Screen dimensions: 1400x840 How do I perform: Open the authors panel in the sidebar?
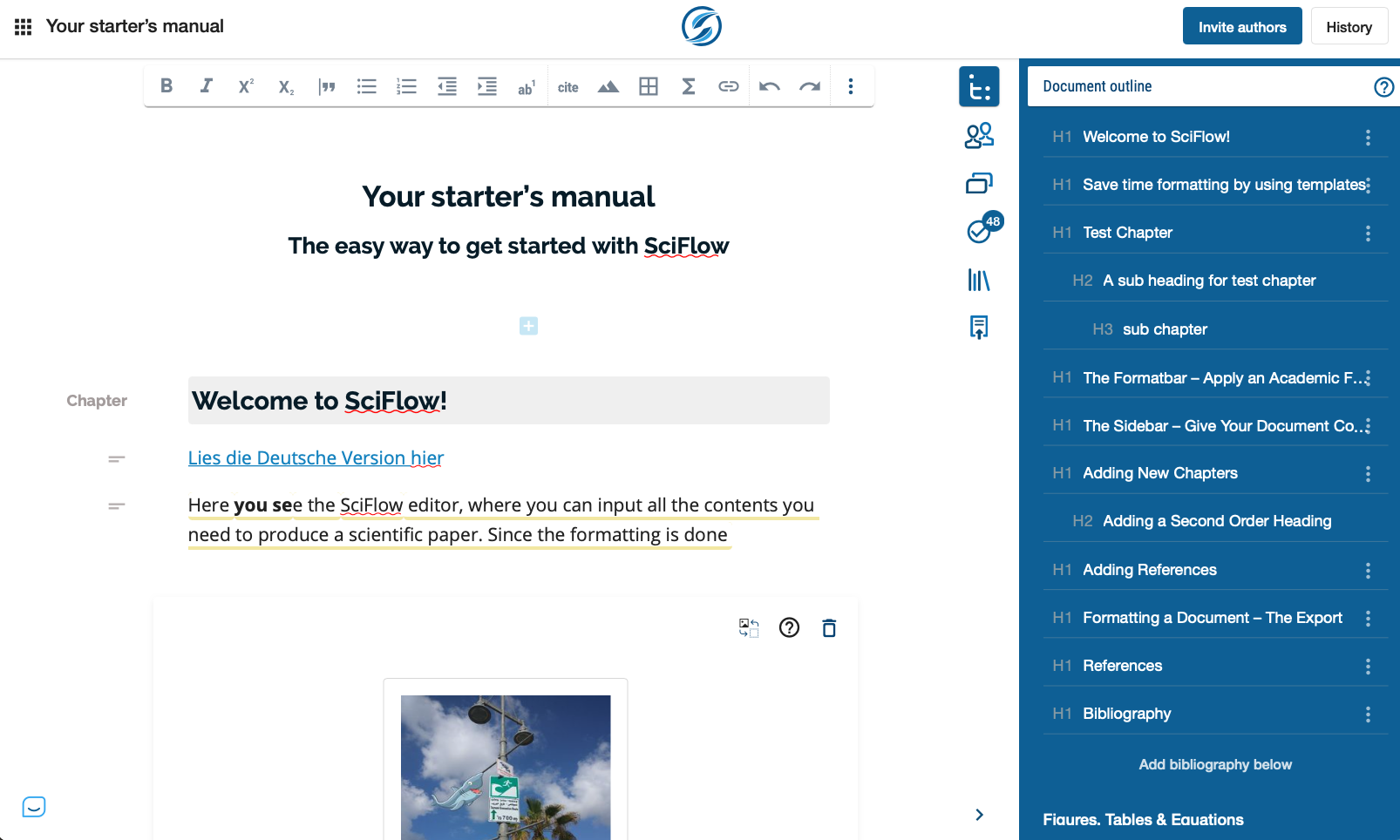(980, 136)
